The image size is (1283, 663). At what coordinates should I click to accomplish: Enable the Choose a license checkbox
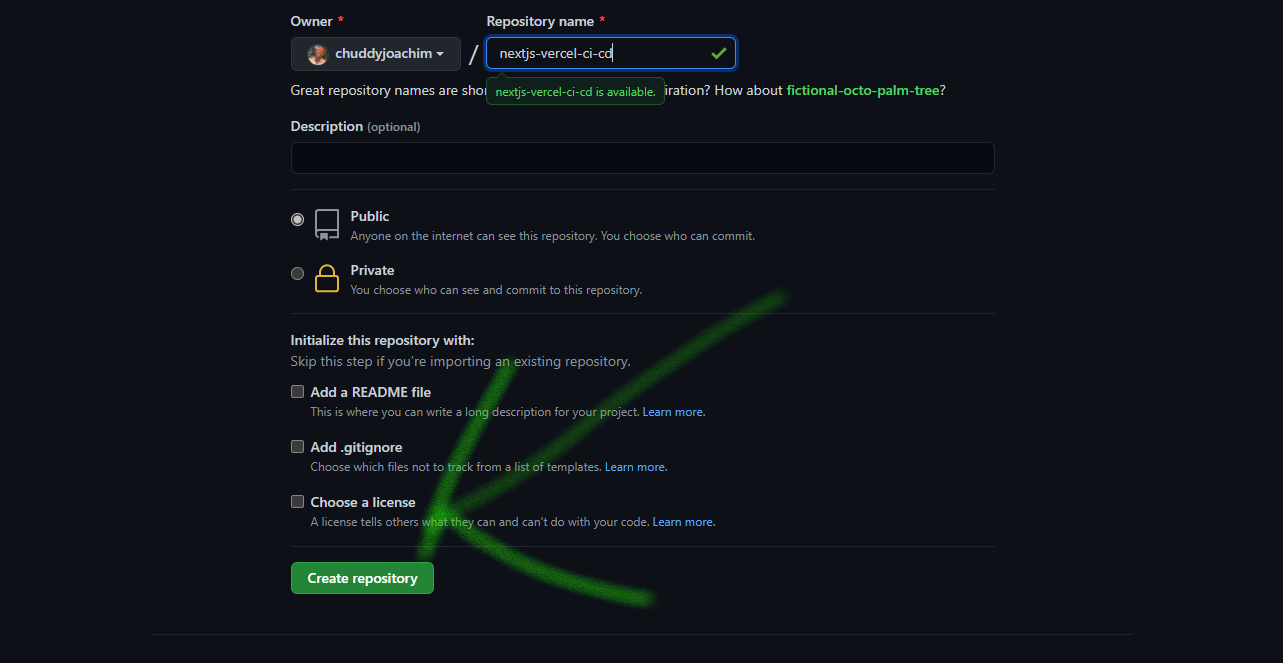tap(297, 501)
